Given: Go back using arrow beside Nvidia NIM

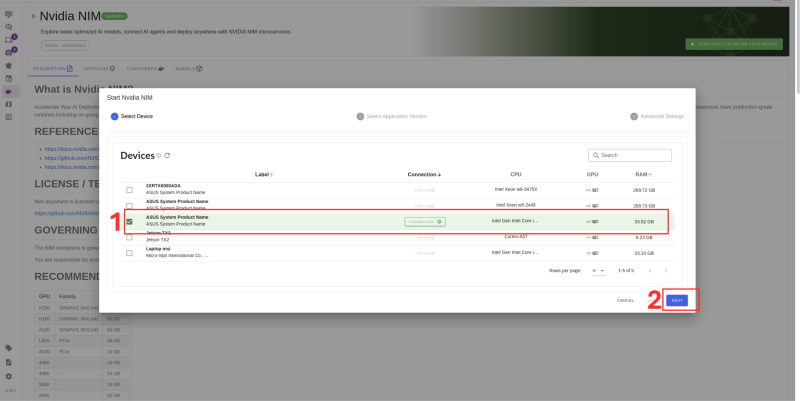Looking at the screenshot, I should [x=34, y=16].
